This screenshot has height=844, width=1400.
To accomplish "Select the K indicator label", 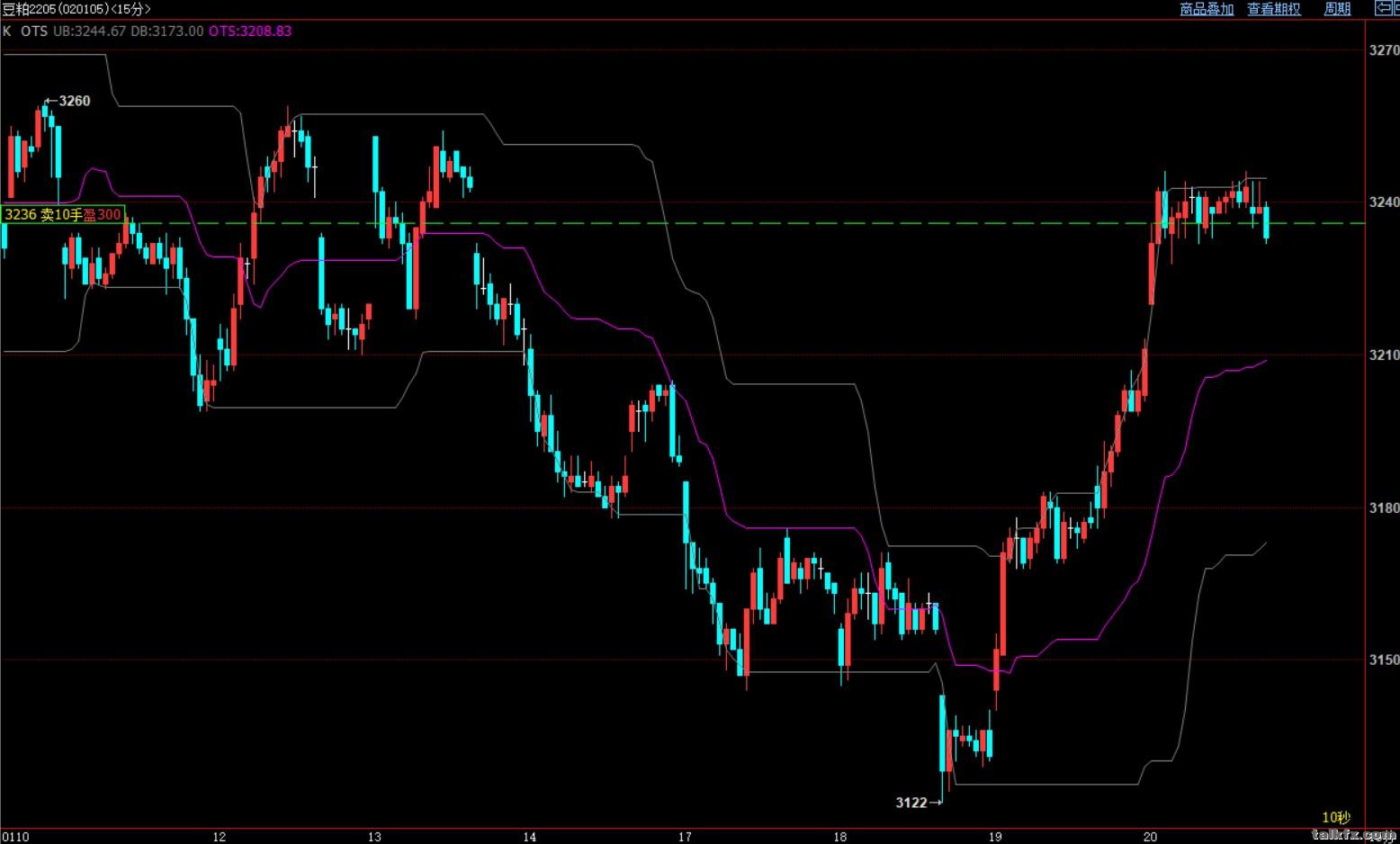I will click(7, 31).
